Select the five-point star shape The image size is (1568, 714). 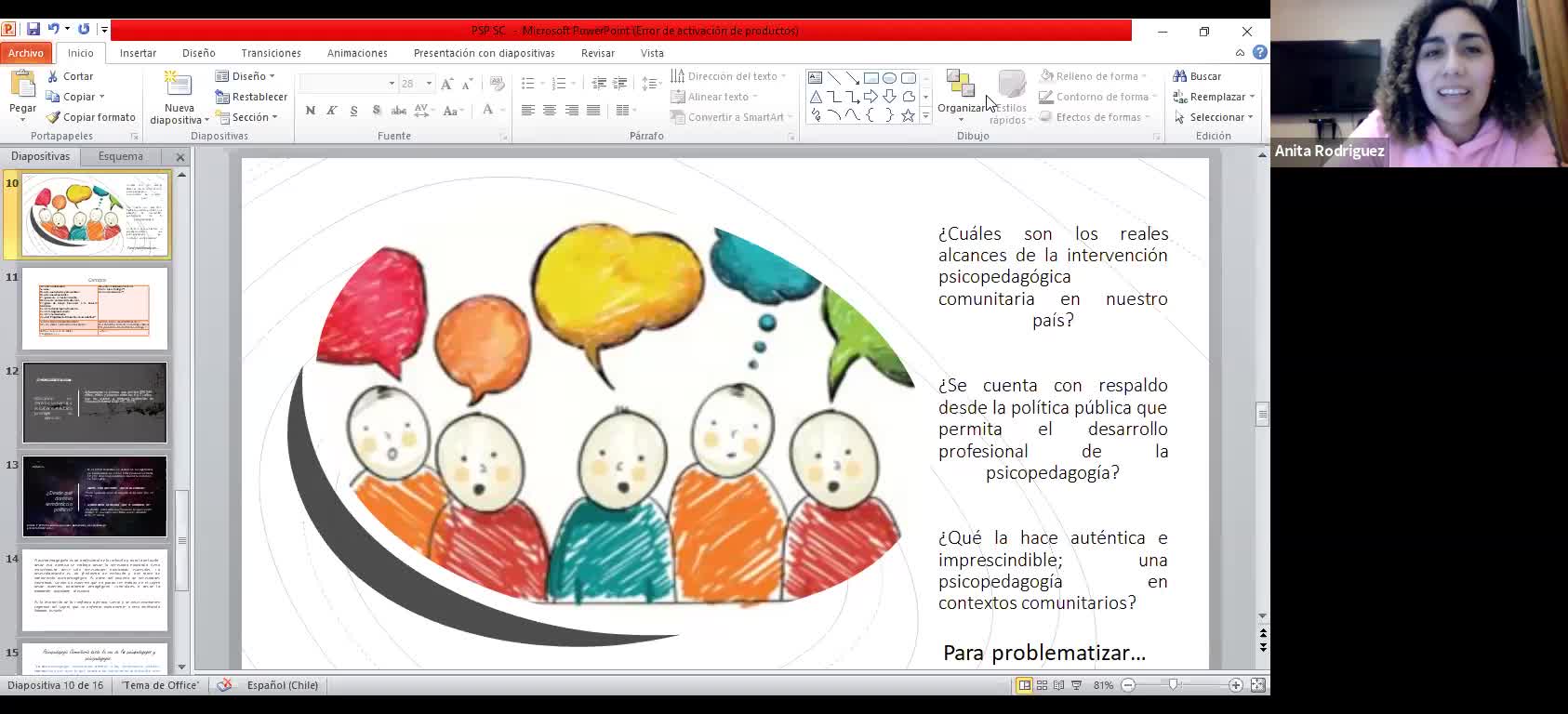click(x=908, y=116)
